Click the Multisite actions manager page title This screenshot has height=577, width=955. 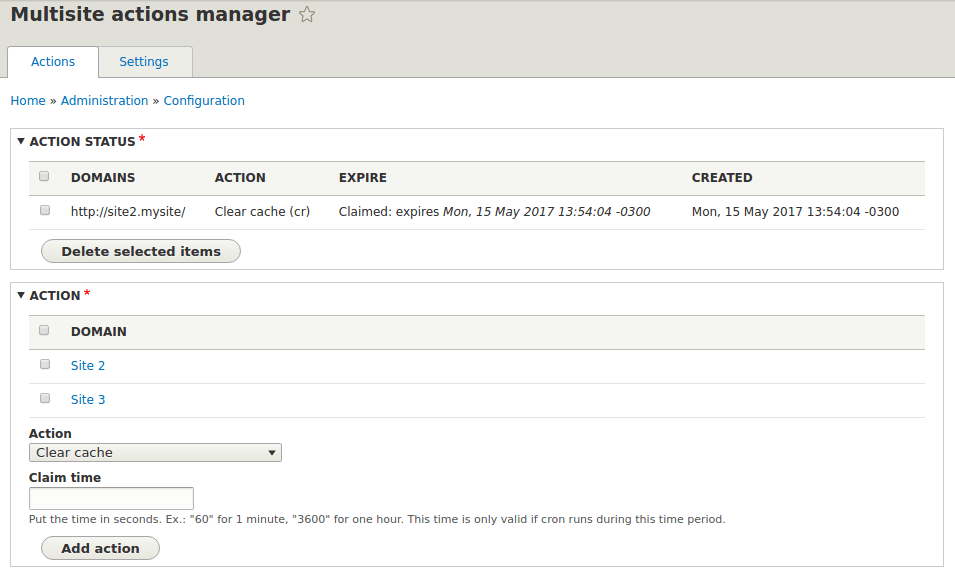pos(150,14)
